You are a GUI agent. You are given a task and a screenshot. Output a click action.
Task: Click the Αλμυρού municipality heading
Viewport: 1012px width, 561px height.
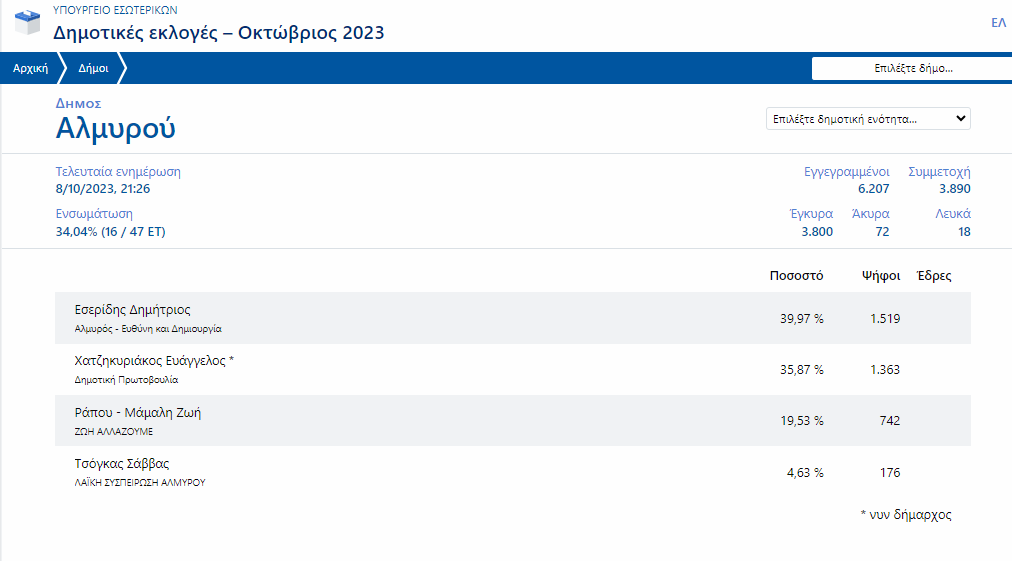pyautogui.click(x=115, y=128)
